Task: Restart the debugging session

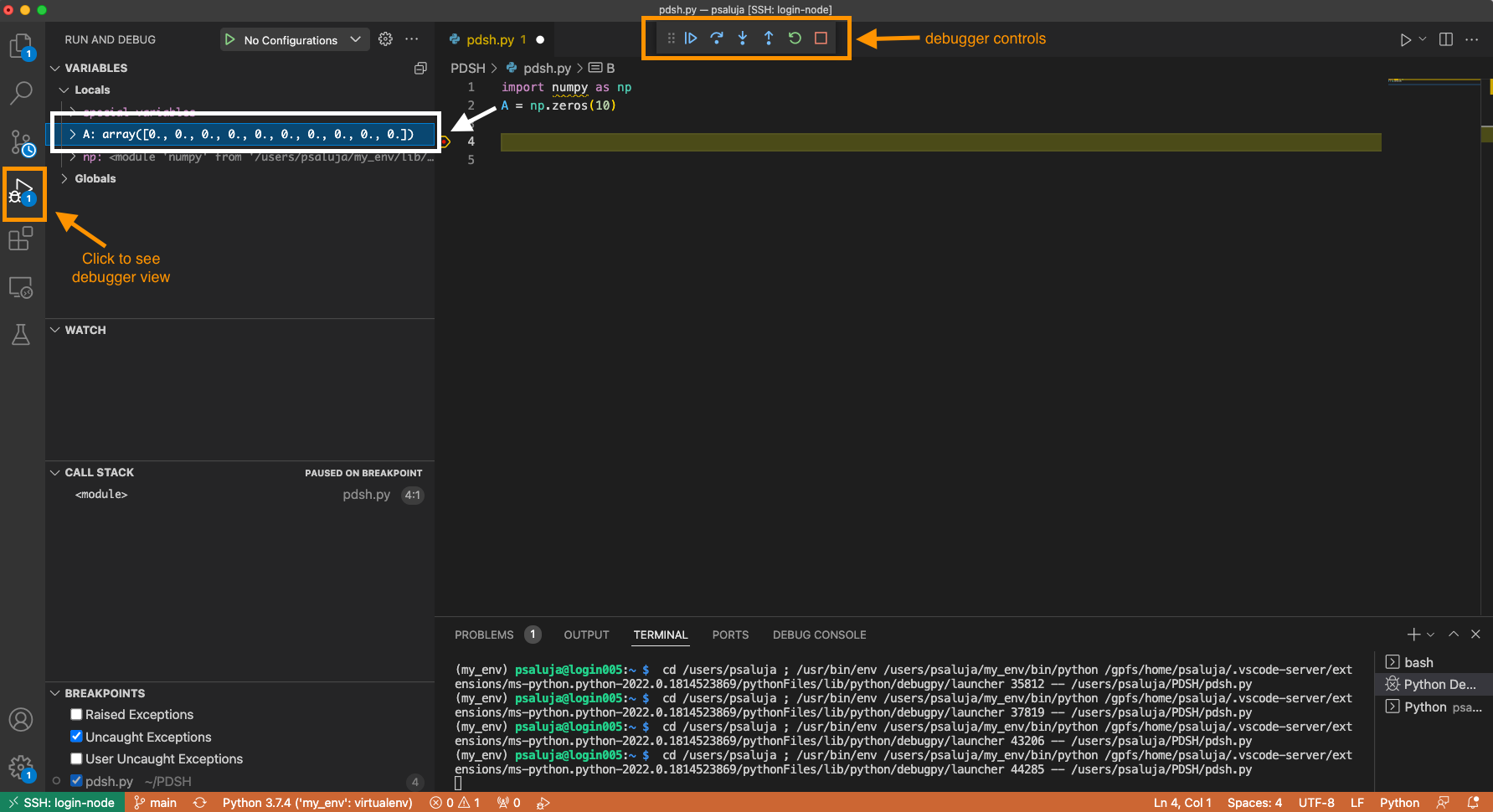Action: 795,39
